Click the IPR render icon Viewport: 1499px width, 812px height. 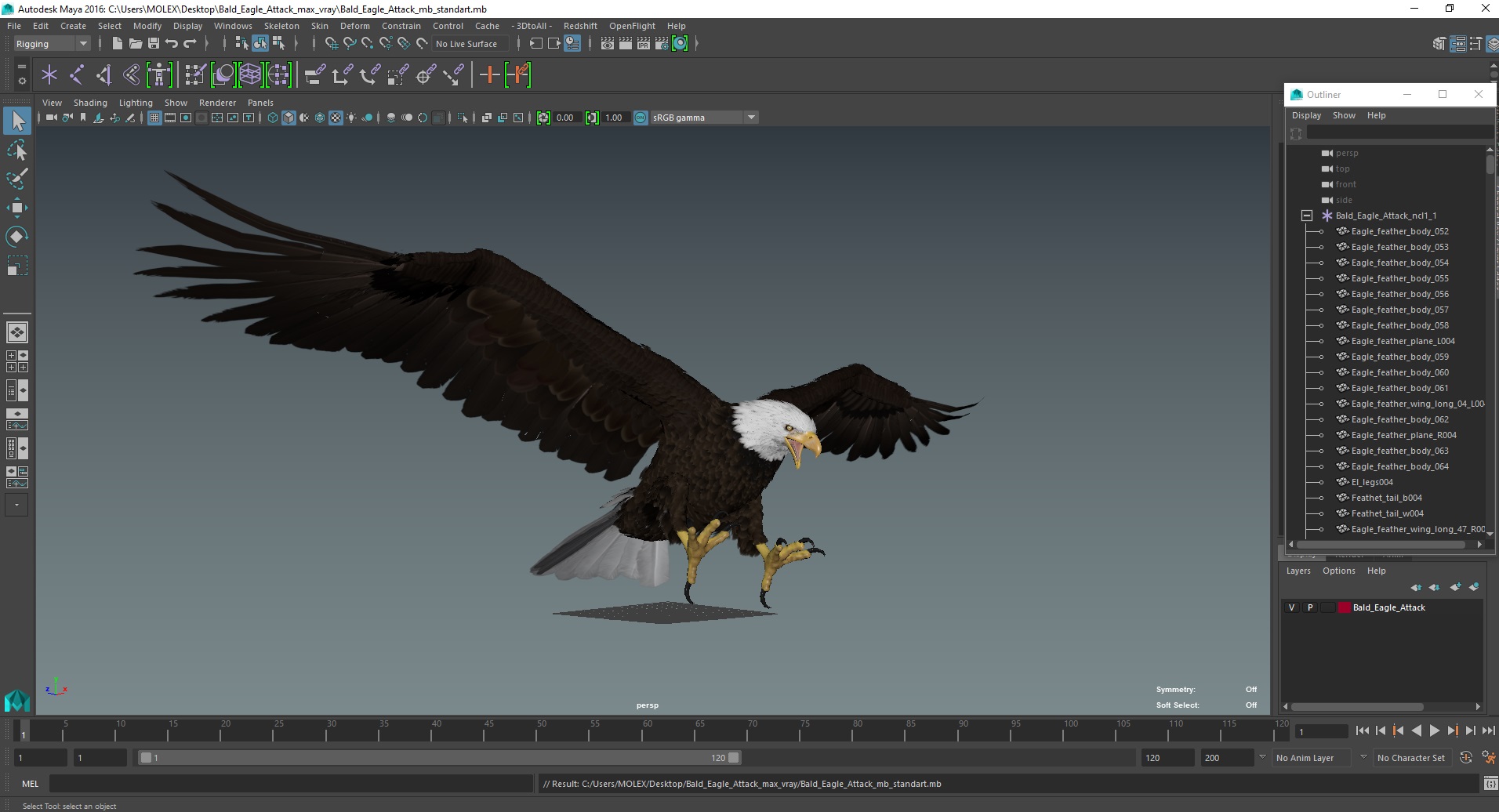tap(644, 44)
